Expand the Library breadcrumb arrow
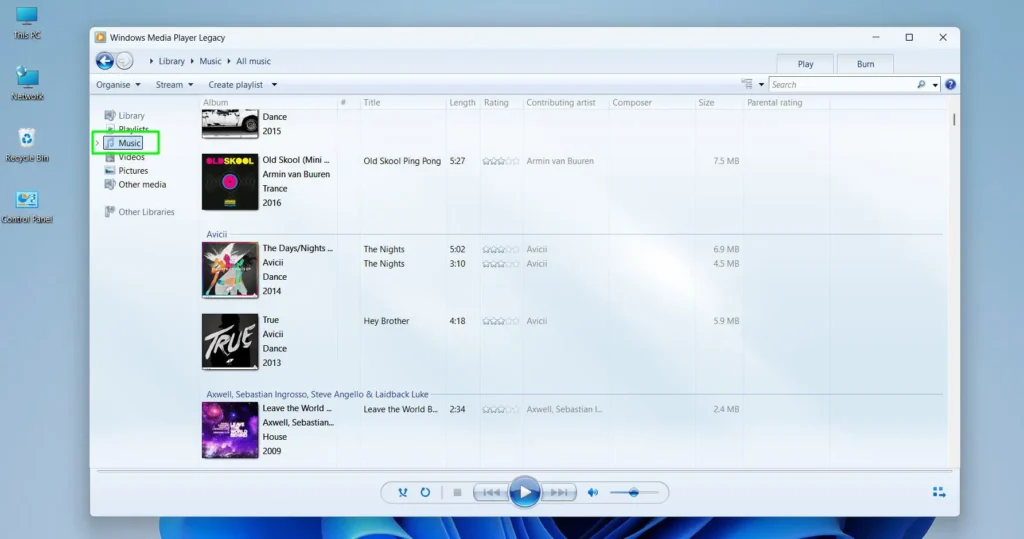The width and height of the screenshot is (1024, 539). coord(151,61)
